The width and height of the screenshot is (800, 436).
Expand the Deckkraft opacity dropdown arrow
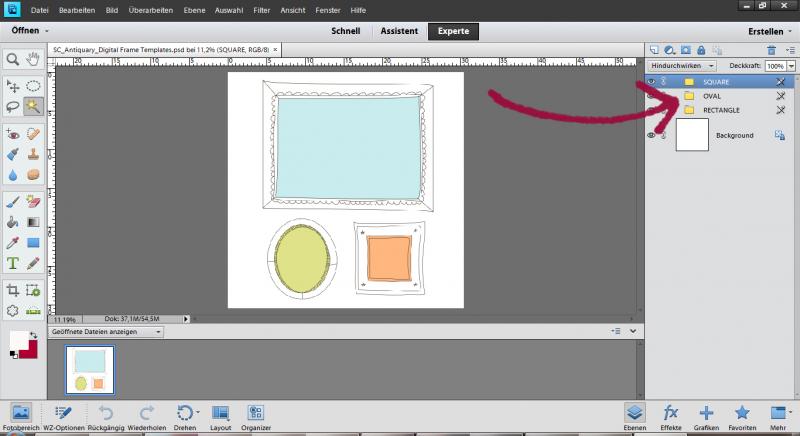pos(789,64)
